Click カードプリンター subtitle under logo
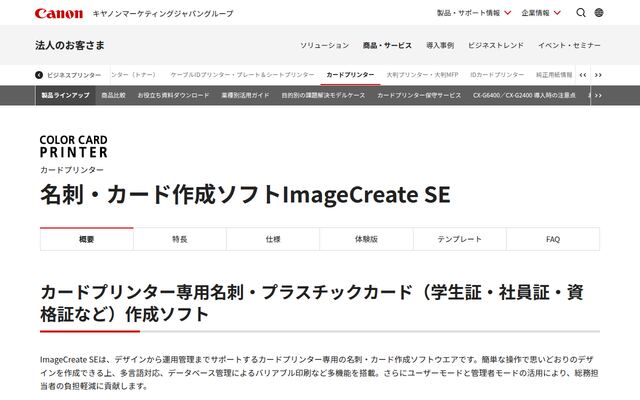 point(72,170)
